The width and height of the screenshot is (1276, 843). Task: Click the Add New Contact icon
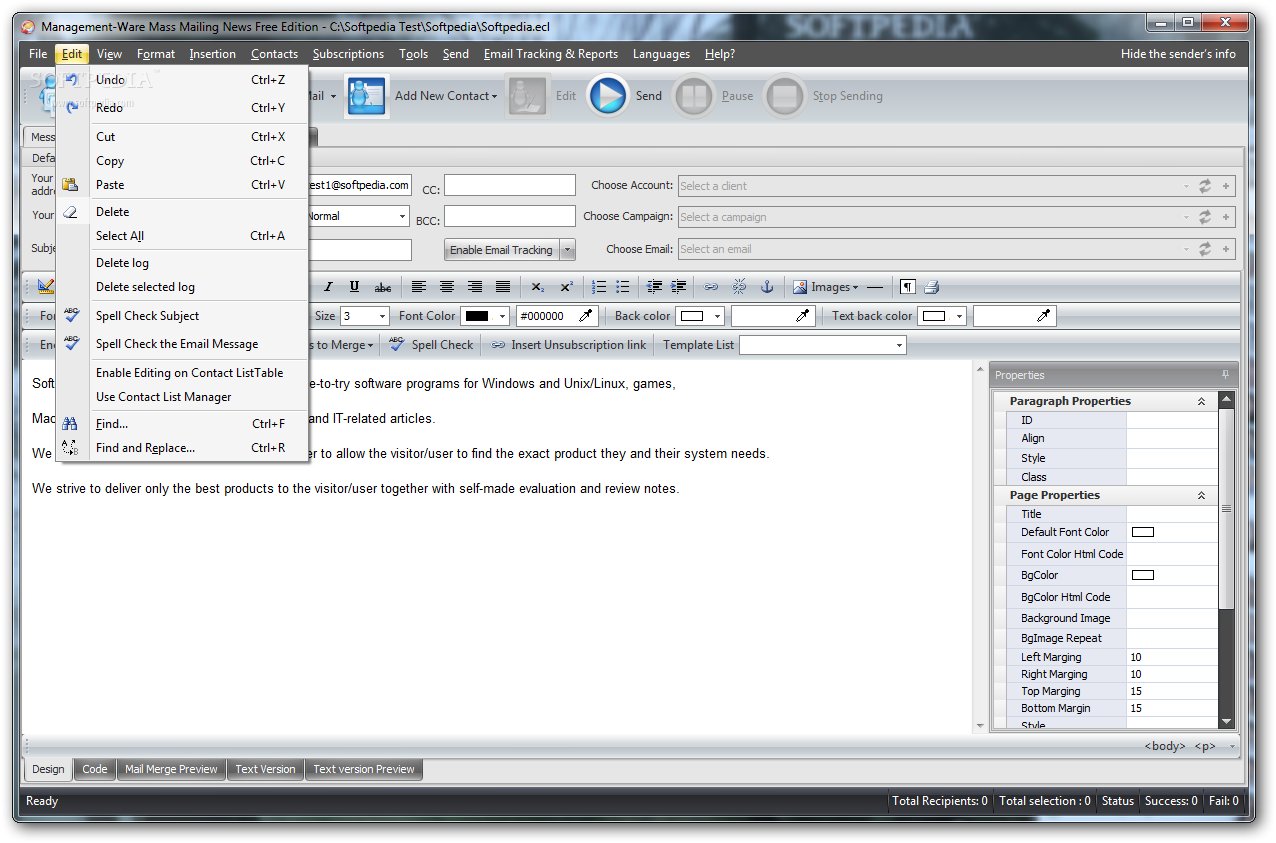(x=367, y=96)
